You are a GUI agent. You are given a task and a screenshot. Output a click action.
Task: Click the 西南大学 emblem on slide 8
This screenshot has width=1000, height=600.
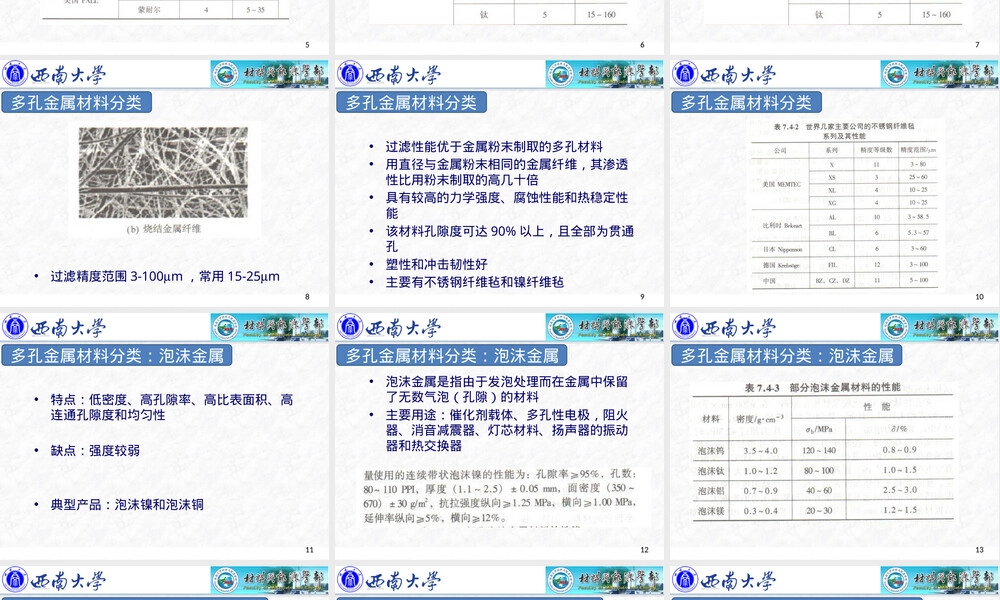click(x=15, y=74)
